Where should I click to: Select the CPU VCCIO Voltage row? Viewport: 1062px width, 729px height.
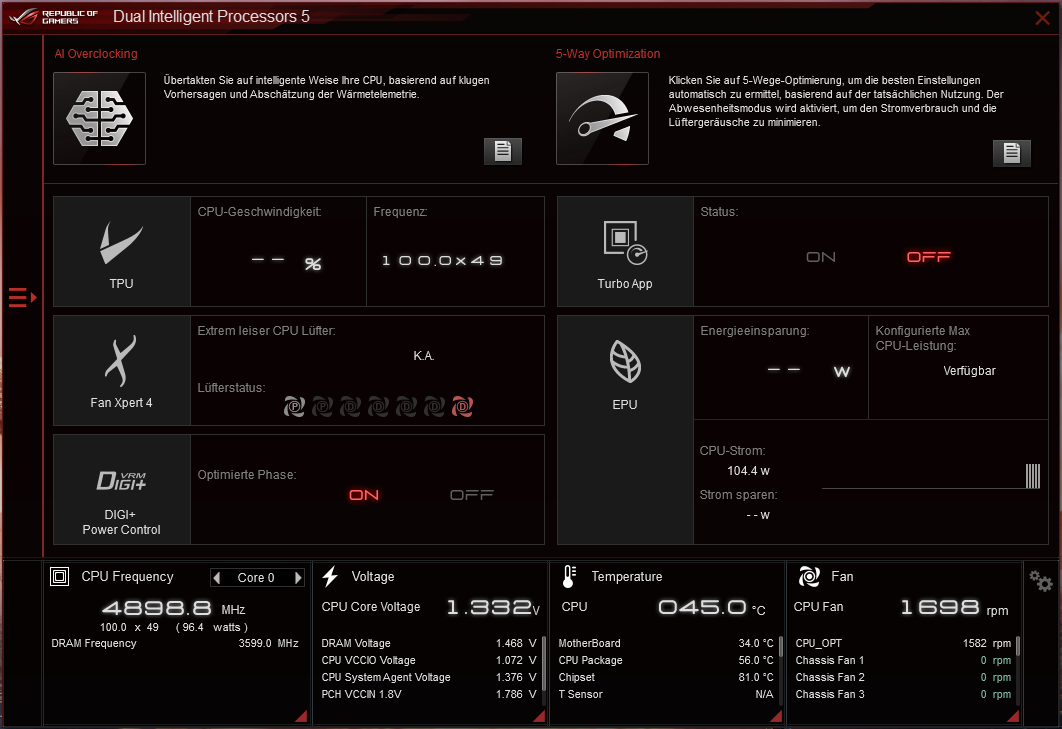tap(429, 660)
